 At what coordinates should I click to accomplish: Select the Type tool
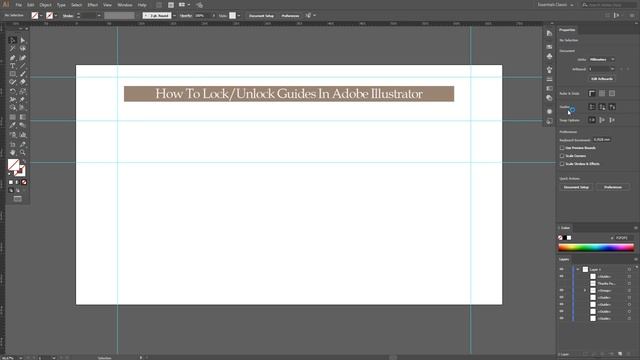[13, 66]
